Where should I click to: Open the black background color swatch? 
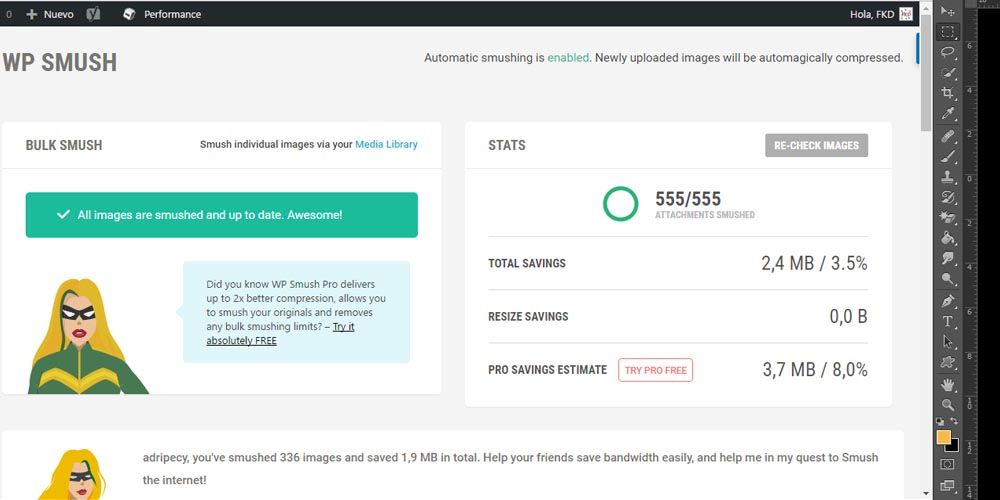point(954,447)
